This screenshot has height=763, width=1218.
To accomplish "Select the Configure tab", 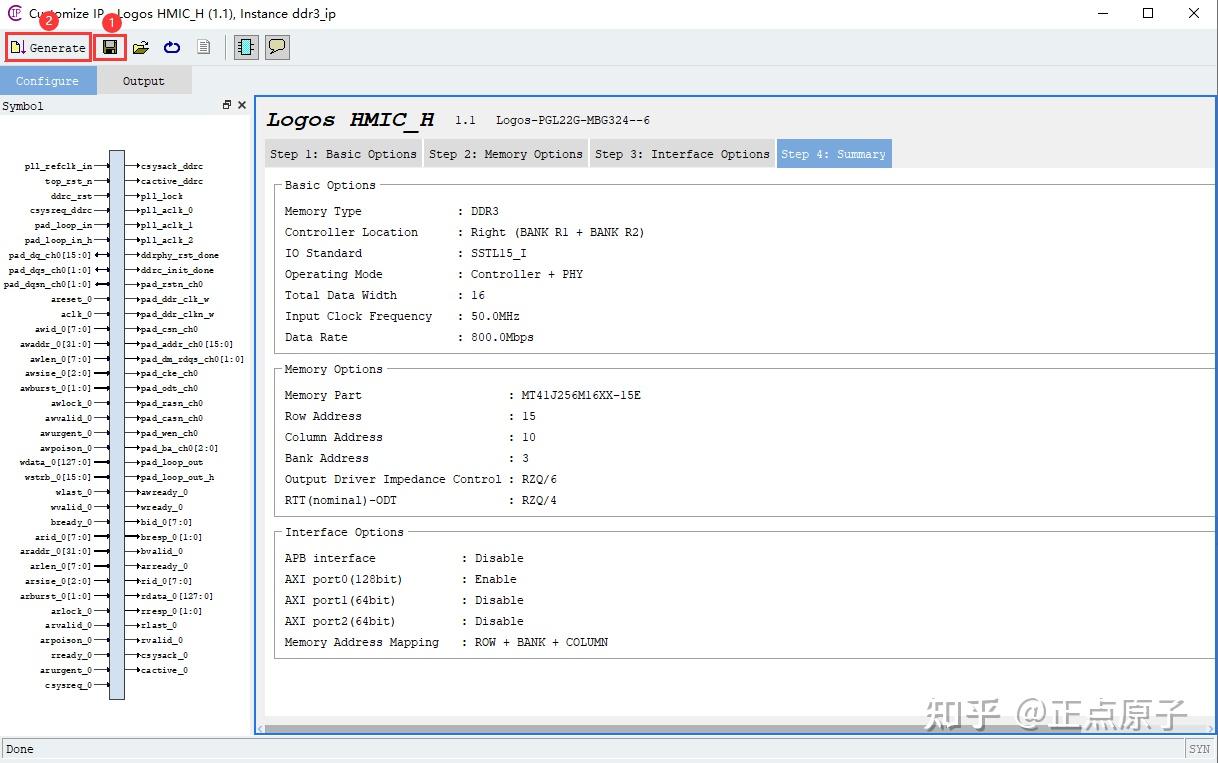I will [x=48, y=80].
